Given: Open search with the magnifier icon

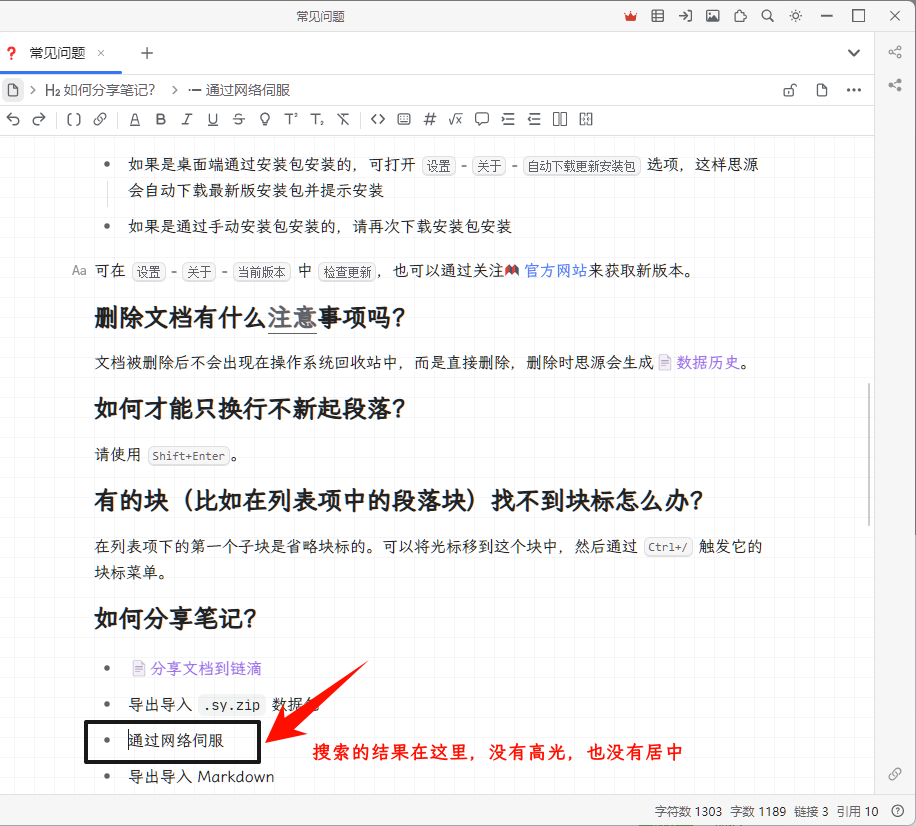Looking at the screenshot, I should [x=768, y=16].
